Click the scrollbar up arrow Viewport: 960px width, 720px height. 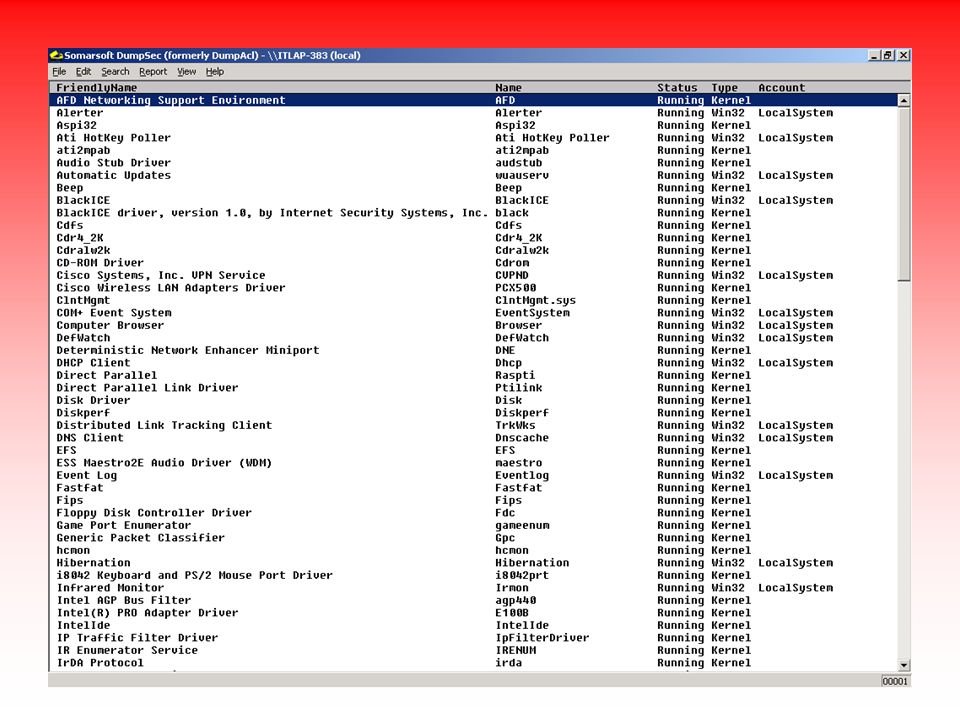[904, 100]
